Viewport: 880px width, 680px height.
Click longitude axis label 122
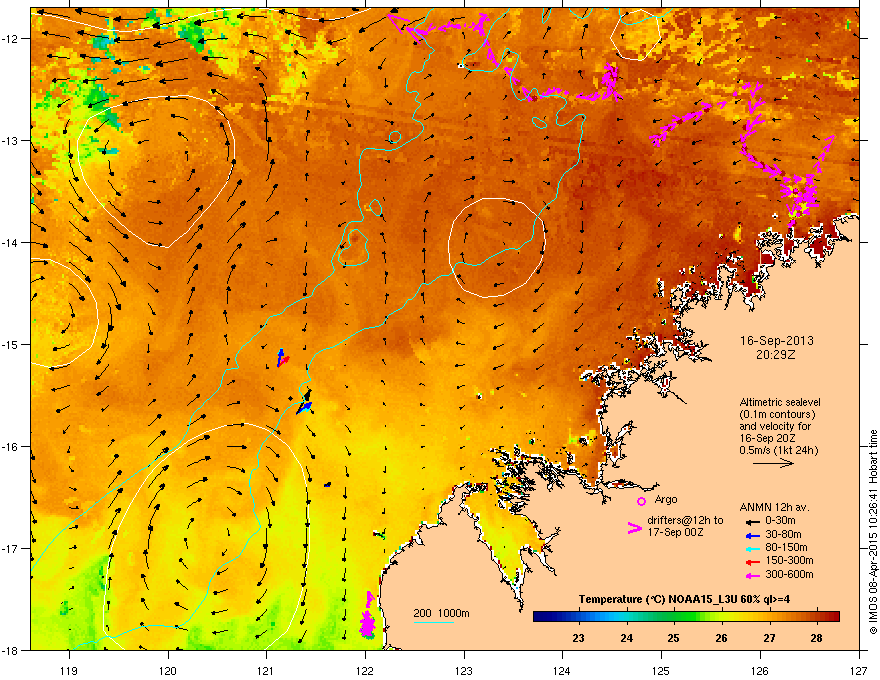coord(365,670)
